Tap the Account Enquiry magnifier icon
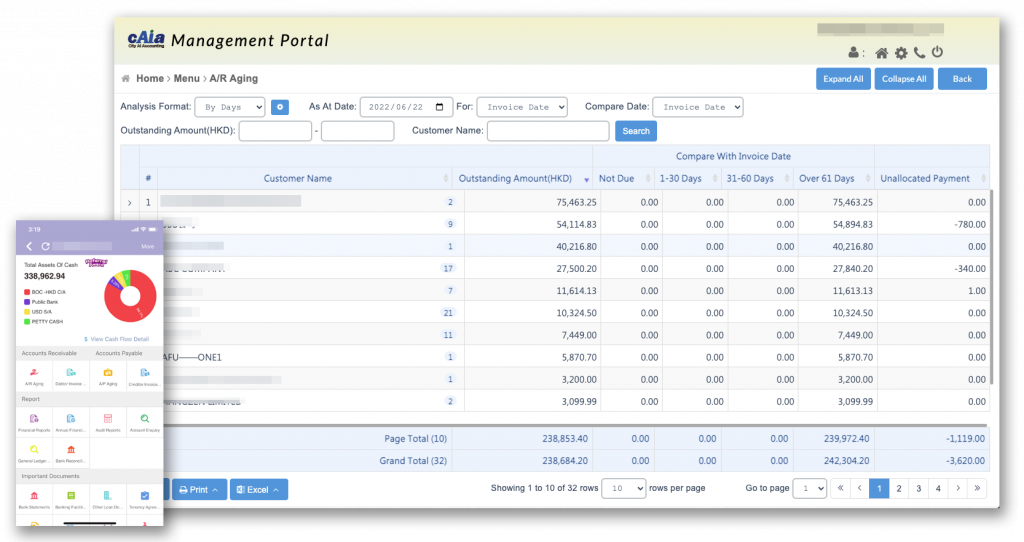Screen dimensions: 1024x542 point(144,422)
